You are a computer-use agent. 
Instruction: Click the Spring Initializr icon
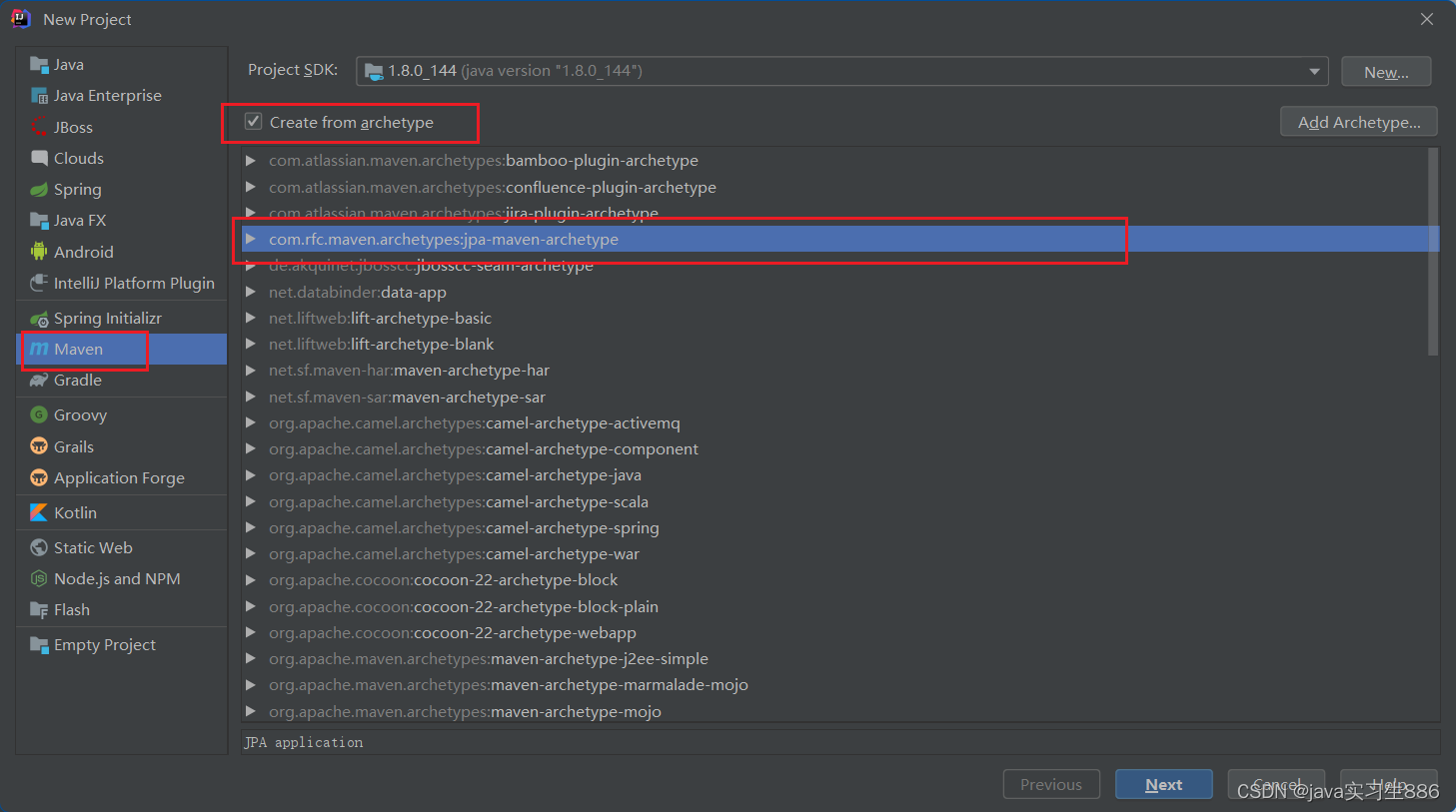click(x=39, y=319)
